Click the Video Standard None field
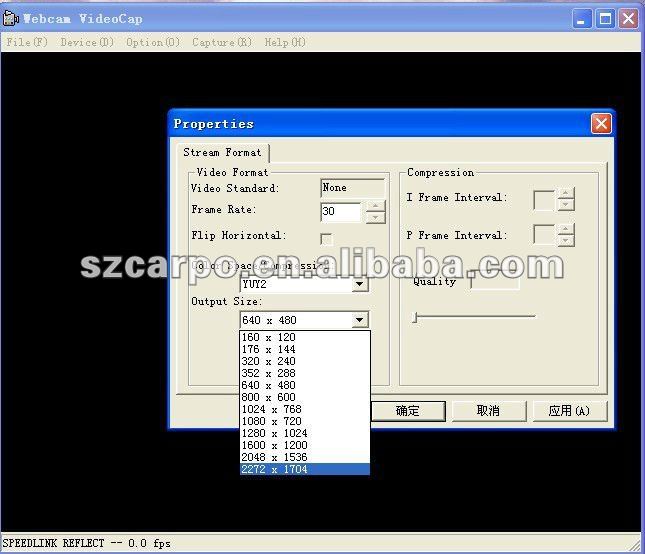 click(353, 188)
